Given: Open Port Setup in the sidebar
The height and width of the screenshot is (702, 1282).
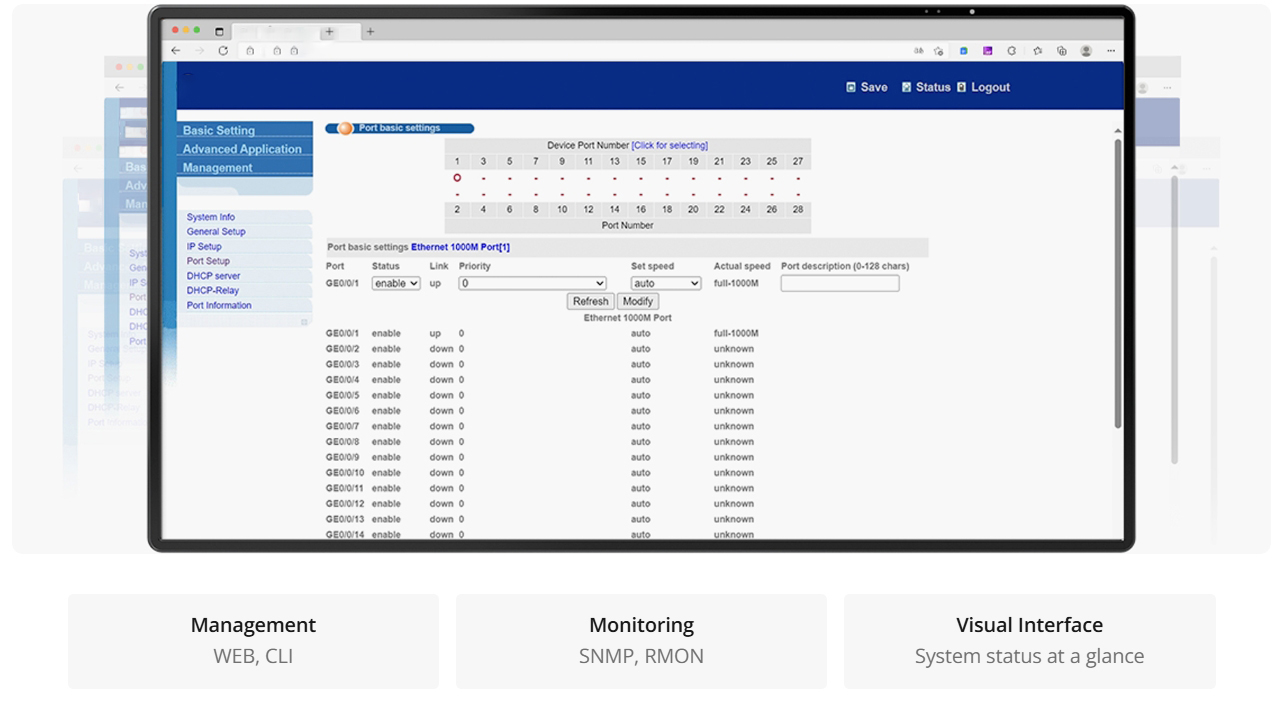Looking at the screenshot, I should coord(208,261).
